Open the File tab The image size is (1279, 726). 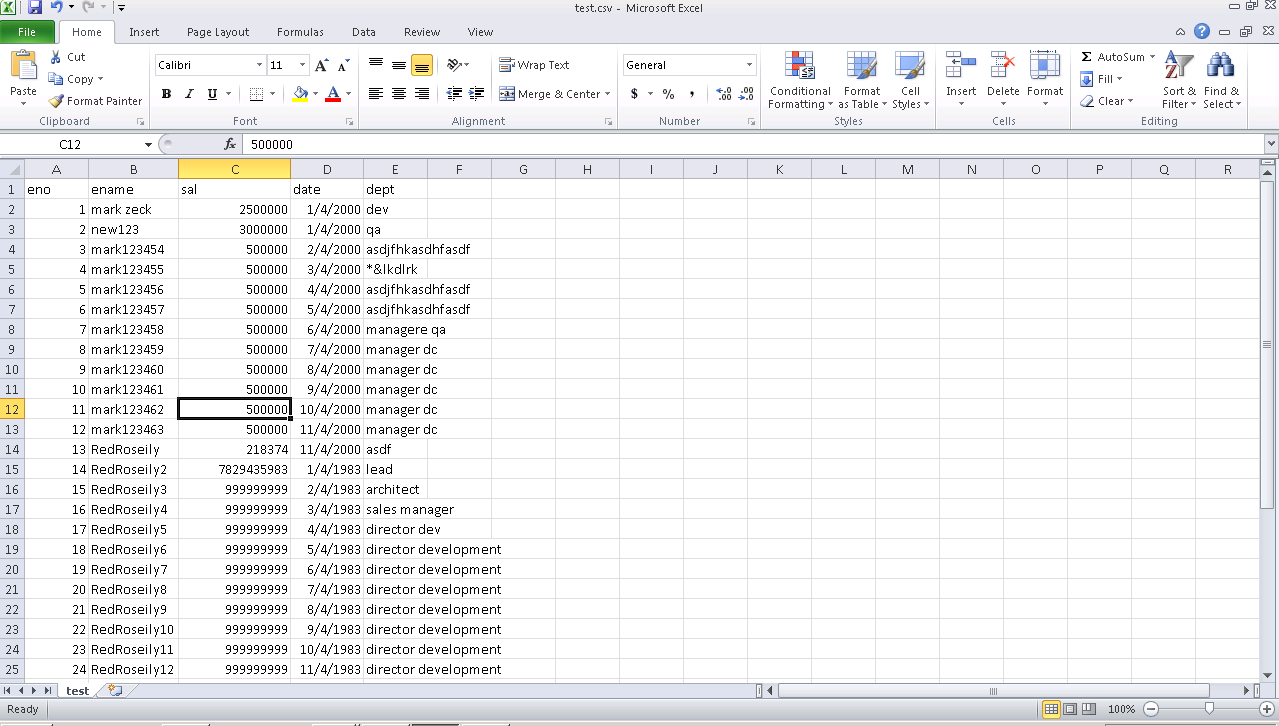click(27, 32)
